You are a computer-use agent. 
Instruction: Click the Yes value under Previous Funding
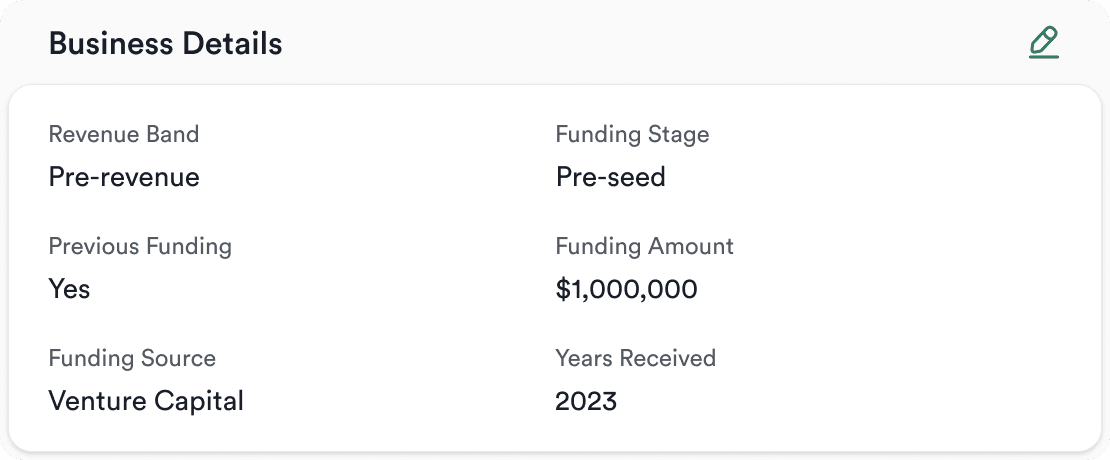(x=70, y=289)
